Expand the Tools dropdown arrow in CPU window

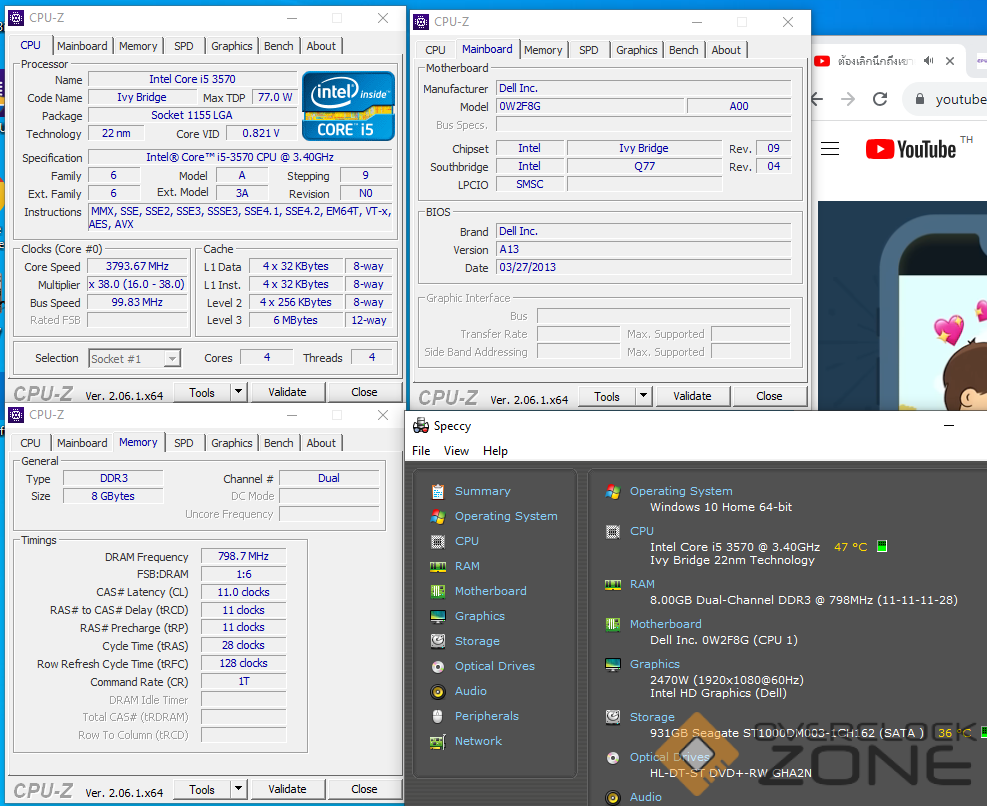238,393
